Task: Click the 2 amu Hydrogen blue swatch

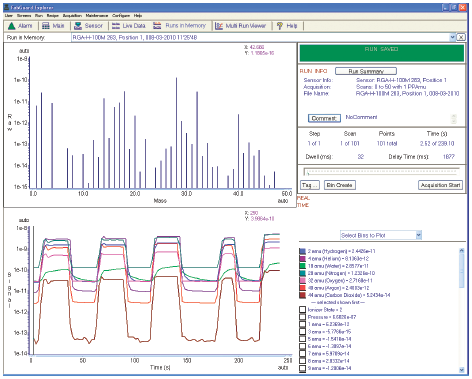Action: [302, 251]
